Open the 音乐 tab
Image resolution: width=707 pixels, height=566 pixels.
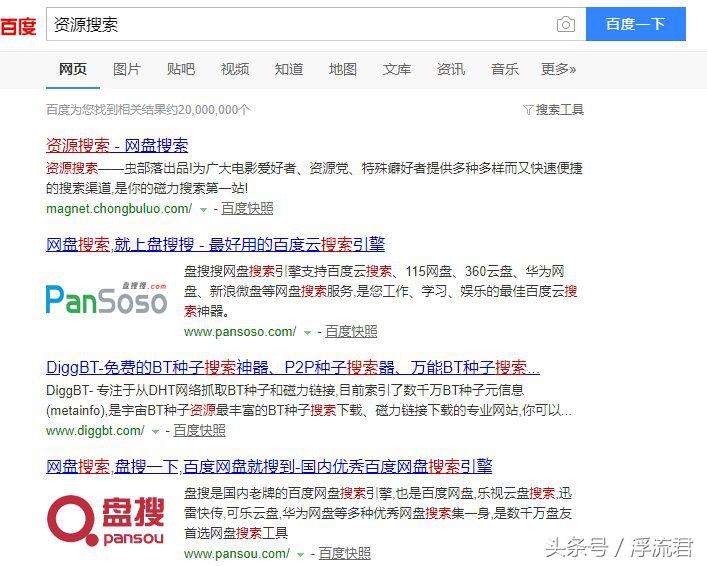pyautogui.click(x=505, y=69)
